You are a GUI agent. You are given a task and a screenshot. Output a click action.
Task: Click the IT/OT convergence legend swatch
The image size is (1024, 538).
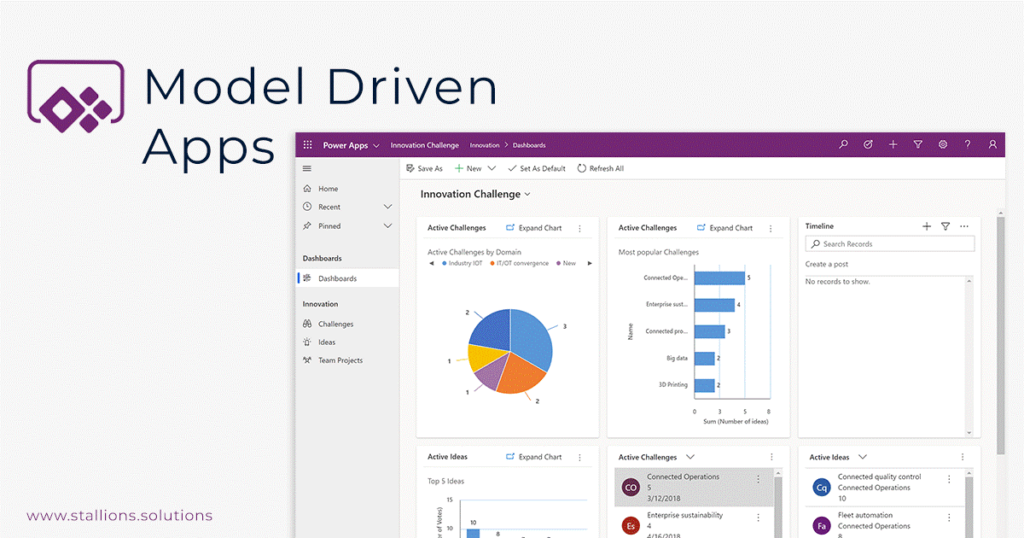point(492,264)
